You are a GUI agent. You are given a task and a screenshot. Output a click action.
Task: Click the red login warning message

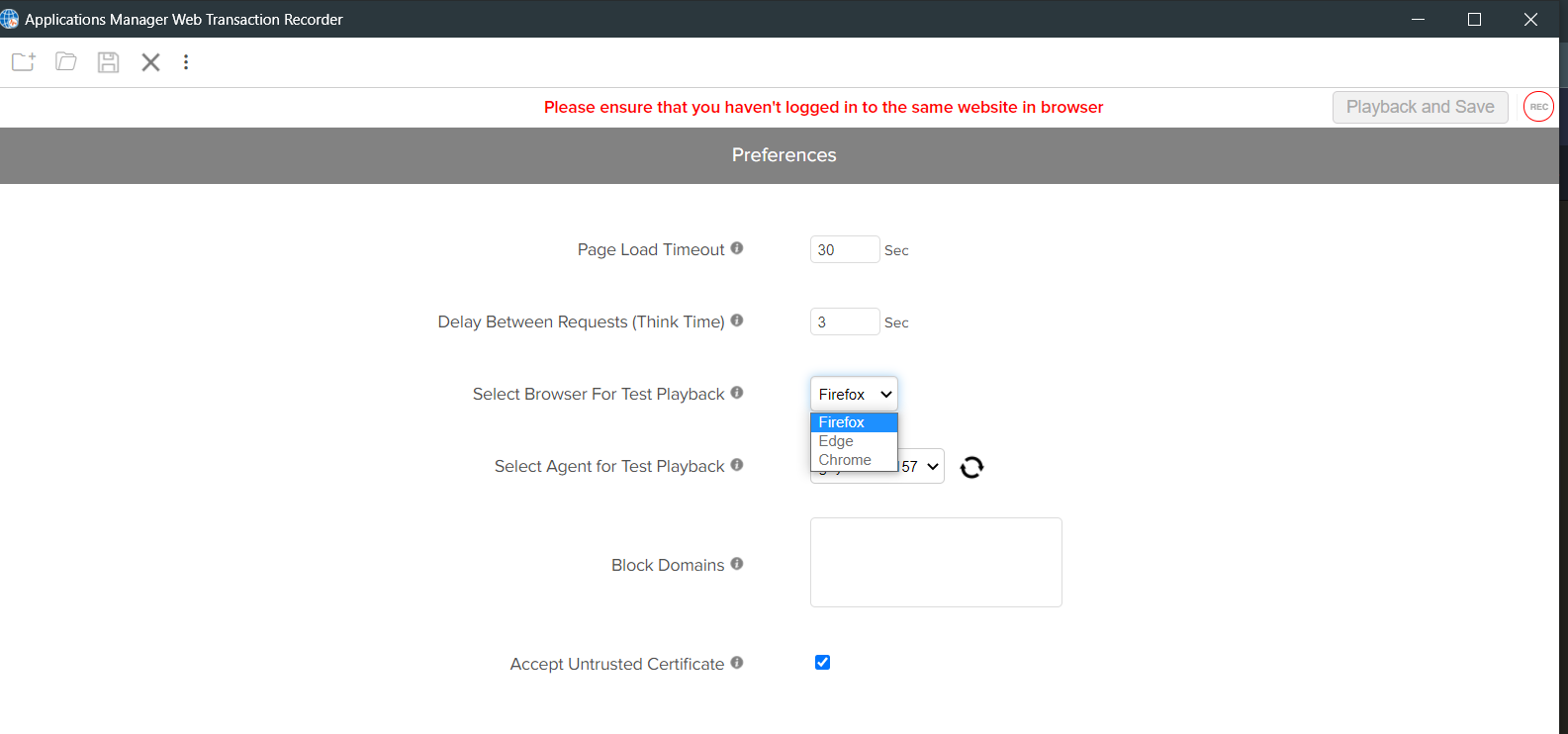[824, 107]
